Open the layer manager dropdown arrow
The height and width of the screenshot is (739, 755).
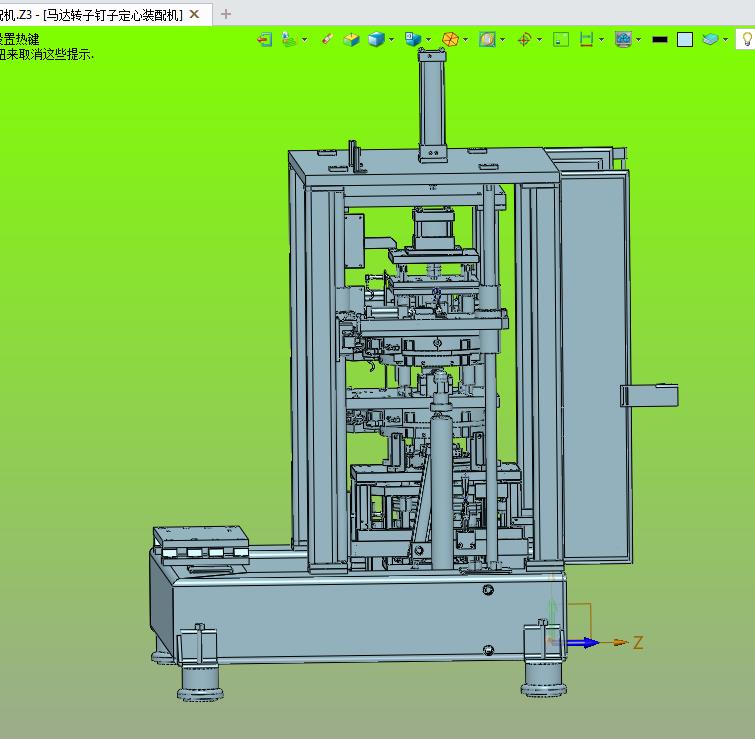point(726,39)
